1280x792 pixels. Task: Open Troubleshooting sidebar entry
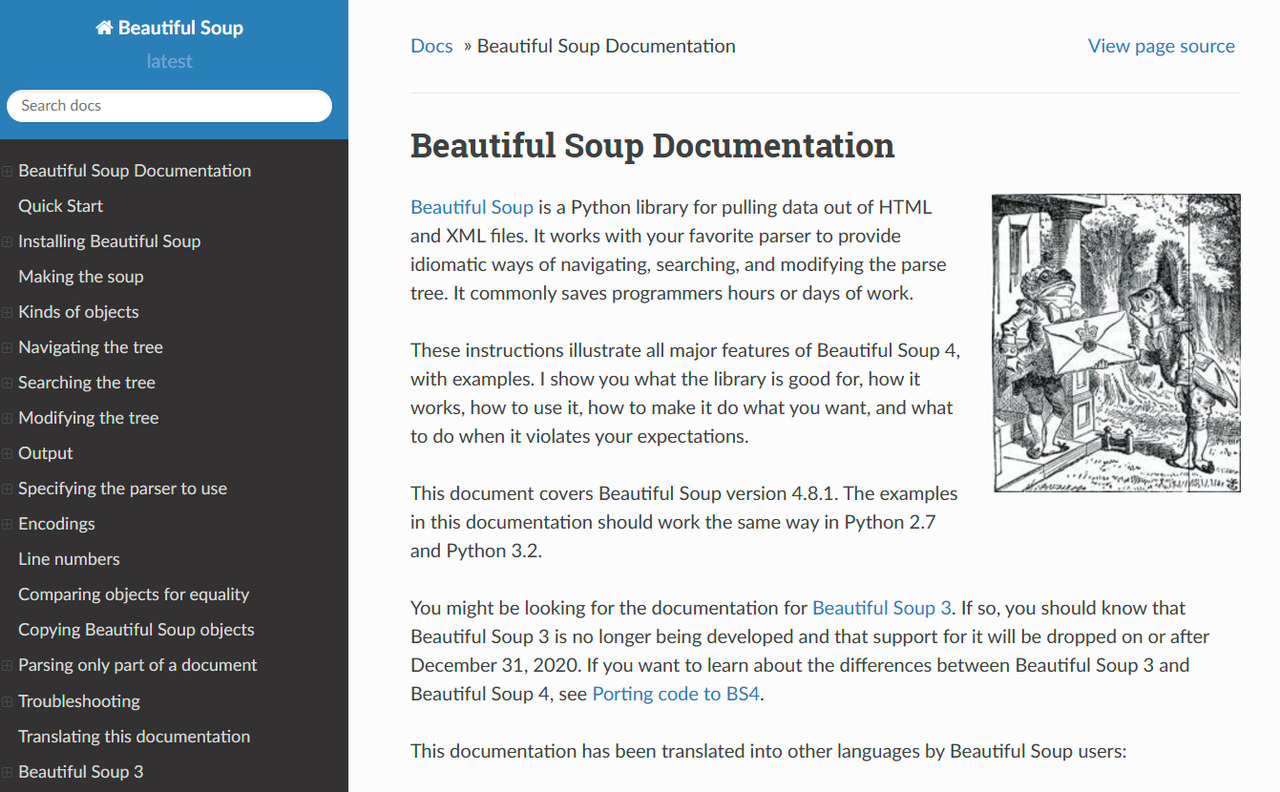tap(78, 701)
